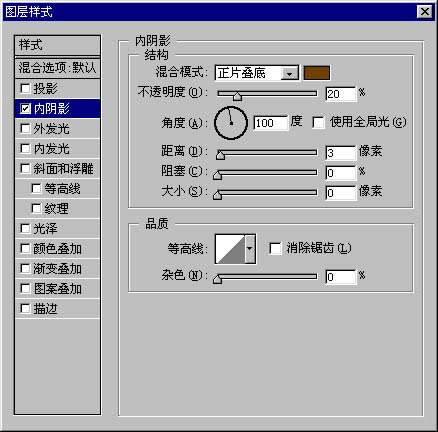
Task: Uncheck the 内阴影 checkbox
Action: [25, 109]
